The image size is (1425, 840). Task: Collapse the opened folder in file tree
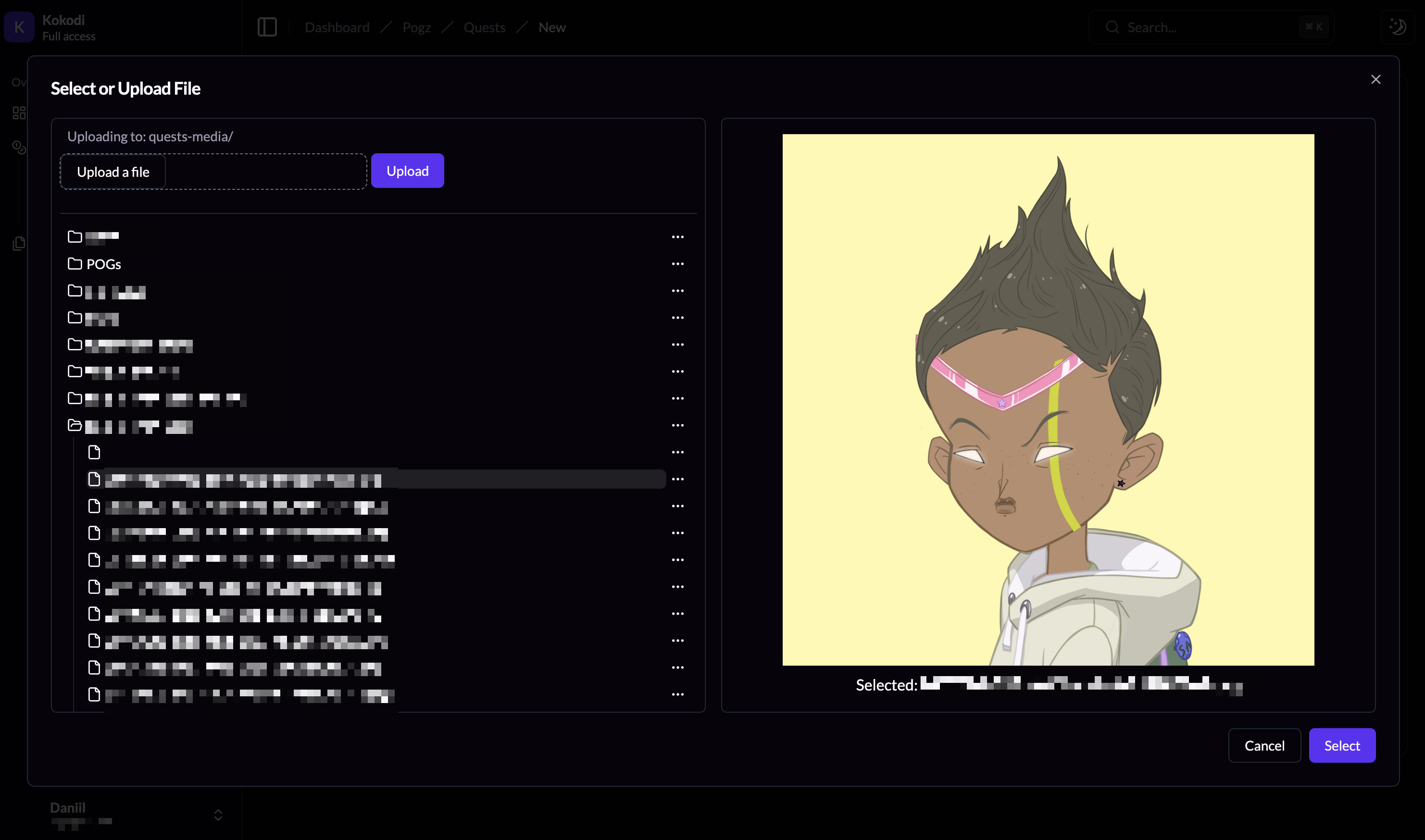pyautogui.click(x=75, y=426)
